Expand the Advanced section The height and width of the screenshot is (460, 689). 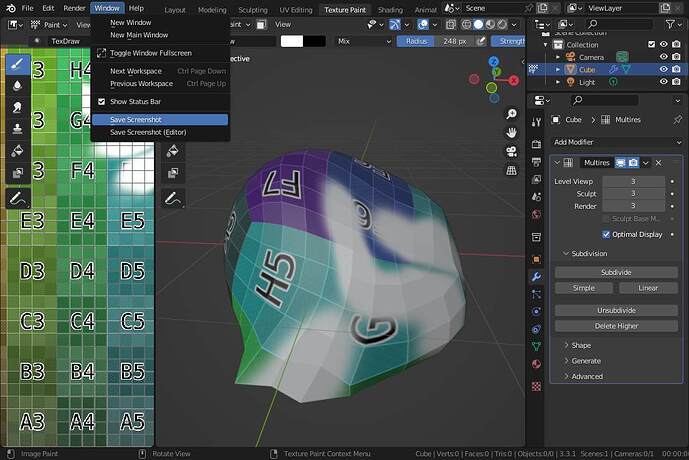(x=566, y=377)
